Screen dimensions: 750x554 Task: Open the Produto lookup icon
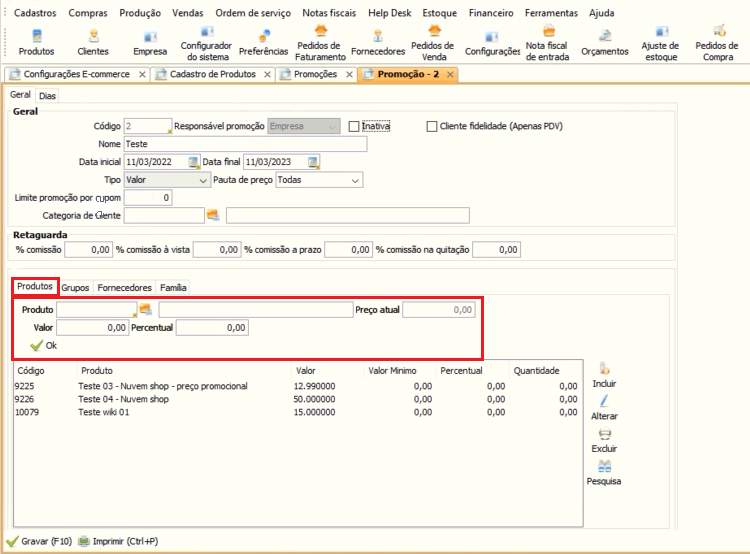point(145,310)
